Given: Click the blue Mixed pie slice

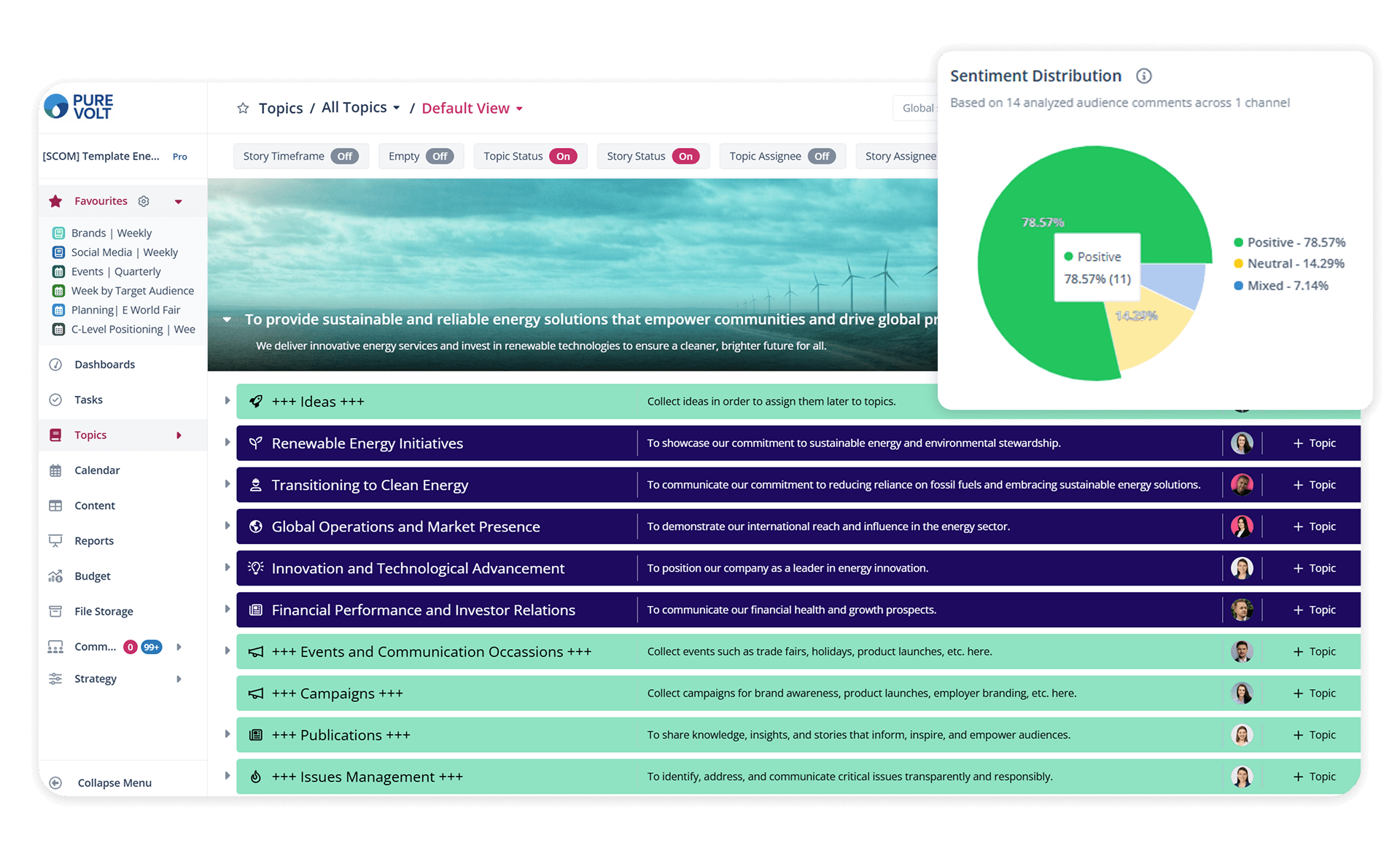Looking at the screenshot, I should coord(1174,284).
